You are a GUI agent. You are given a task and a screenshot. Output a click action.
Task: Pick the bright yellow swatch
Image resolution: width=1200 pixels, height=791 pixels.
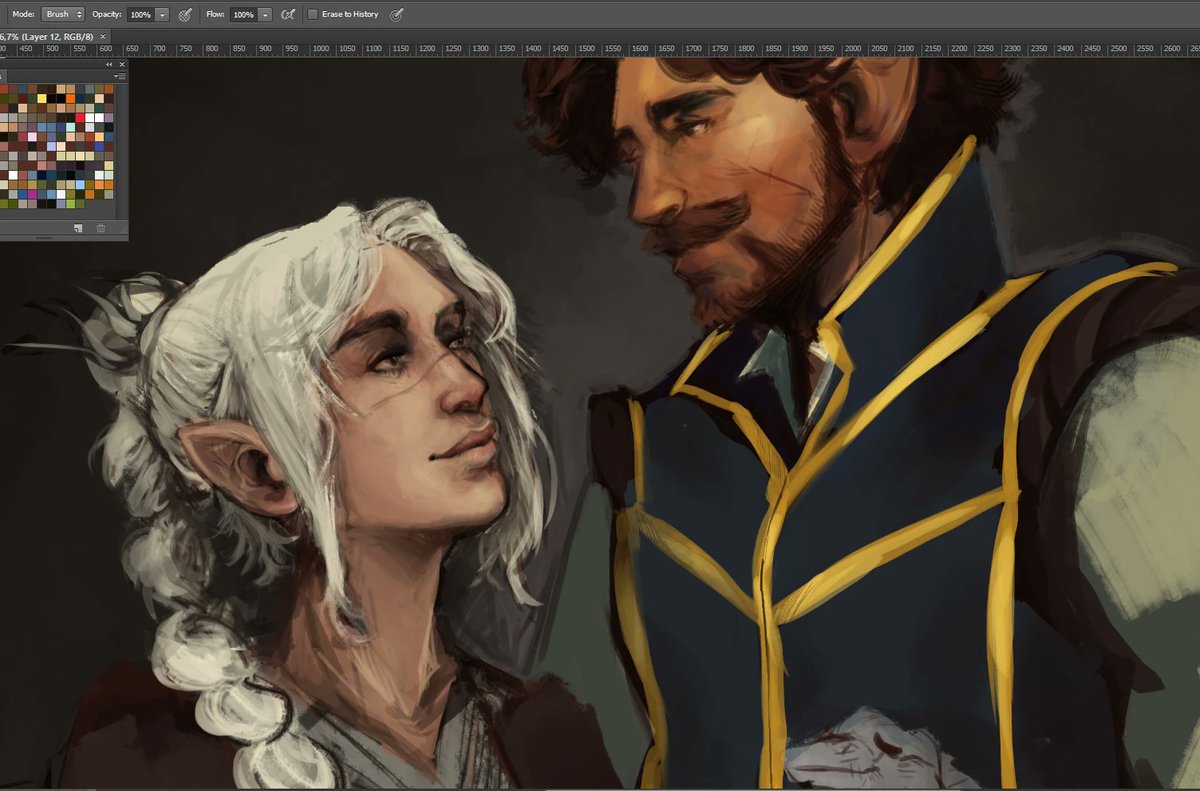point(42,98)
